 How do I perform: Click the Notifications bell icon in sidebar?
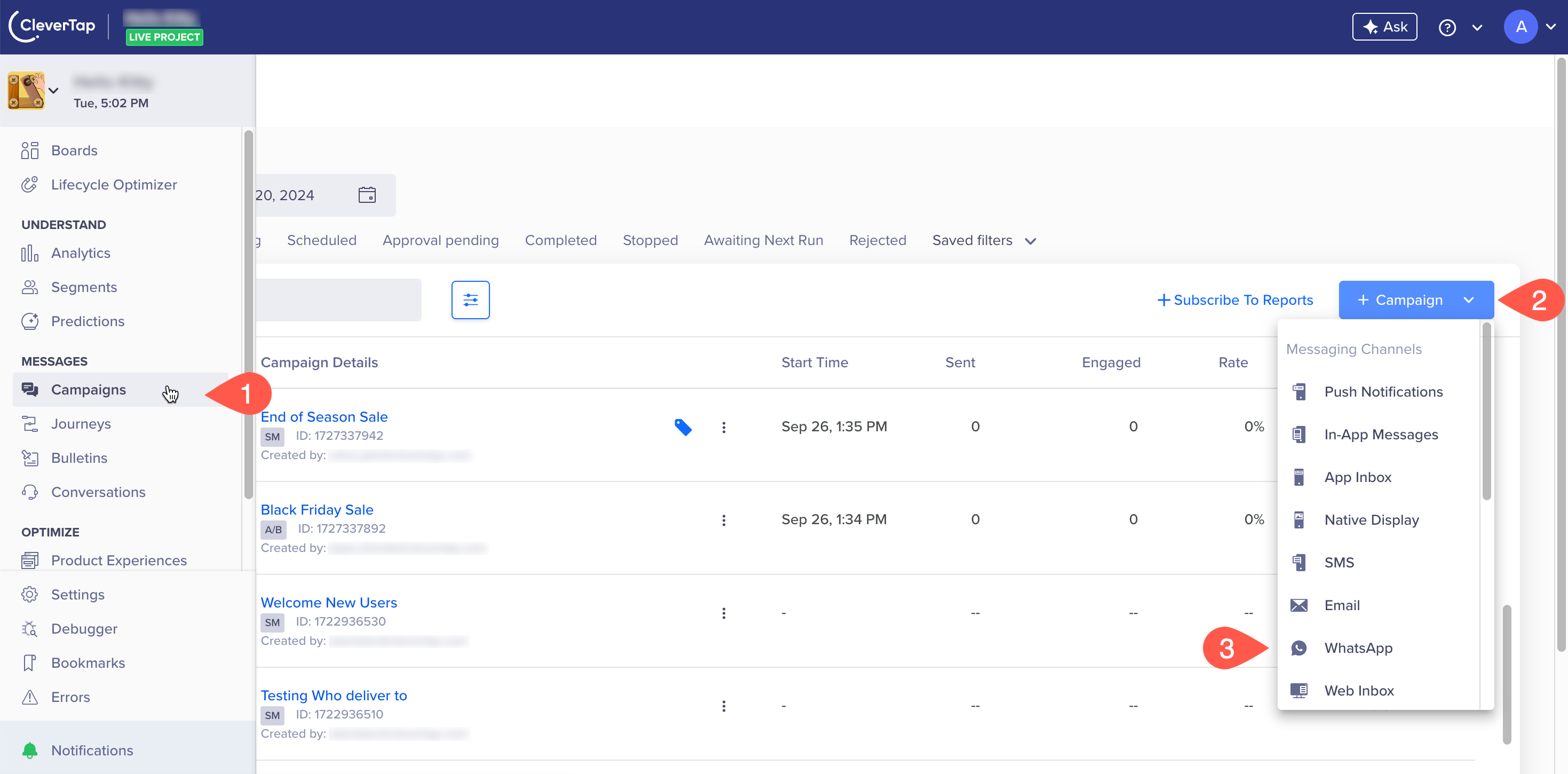[x=29, y=751]
